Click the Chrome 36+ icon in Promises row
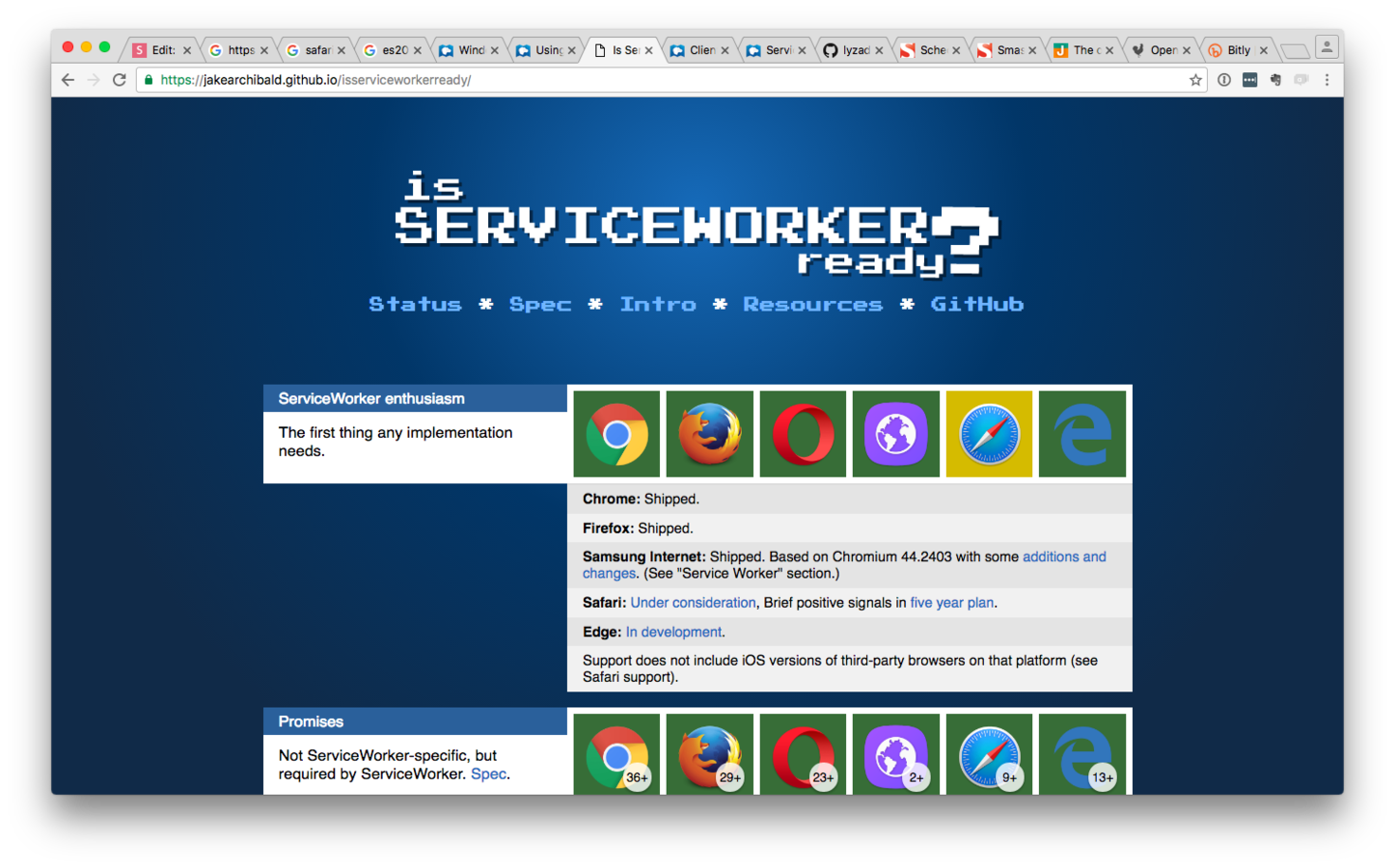Screen dimensions: 1395x868 click(616, 754)
